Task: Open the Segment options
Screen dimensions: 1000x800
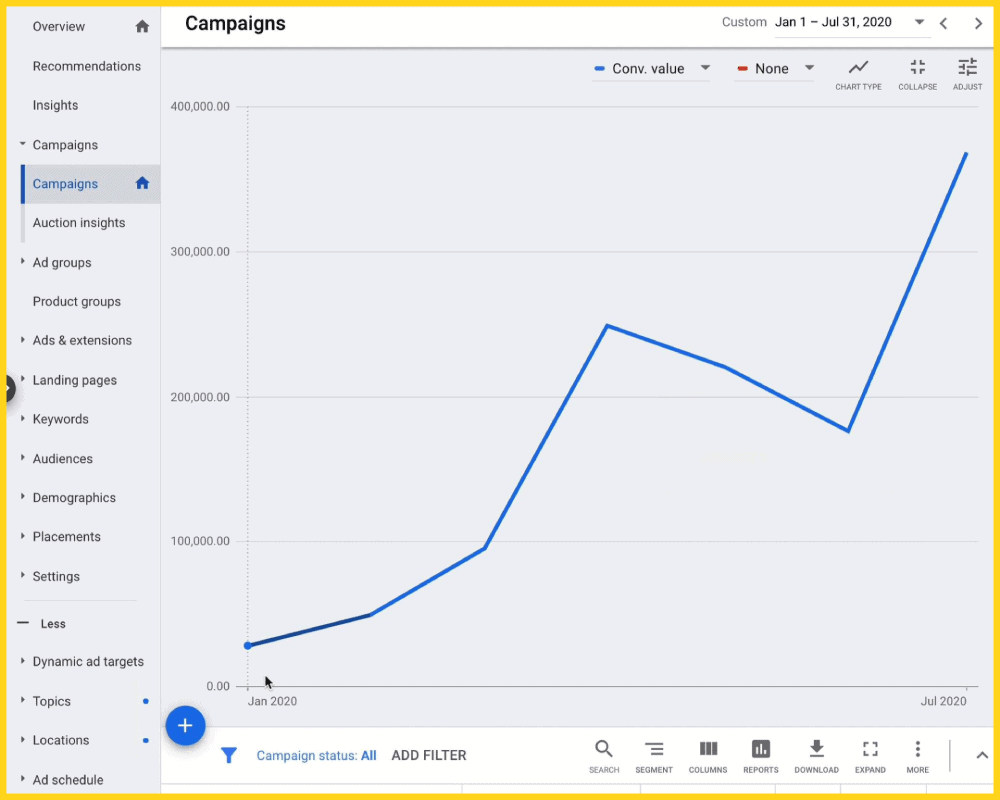Action: pos(654,757)
